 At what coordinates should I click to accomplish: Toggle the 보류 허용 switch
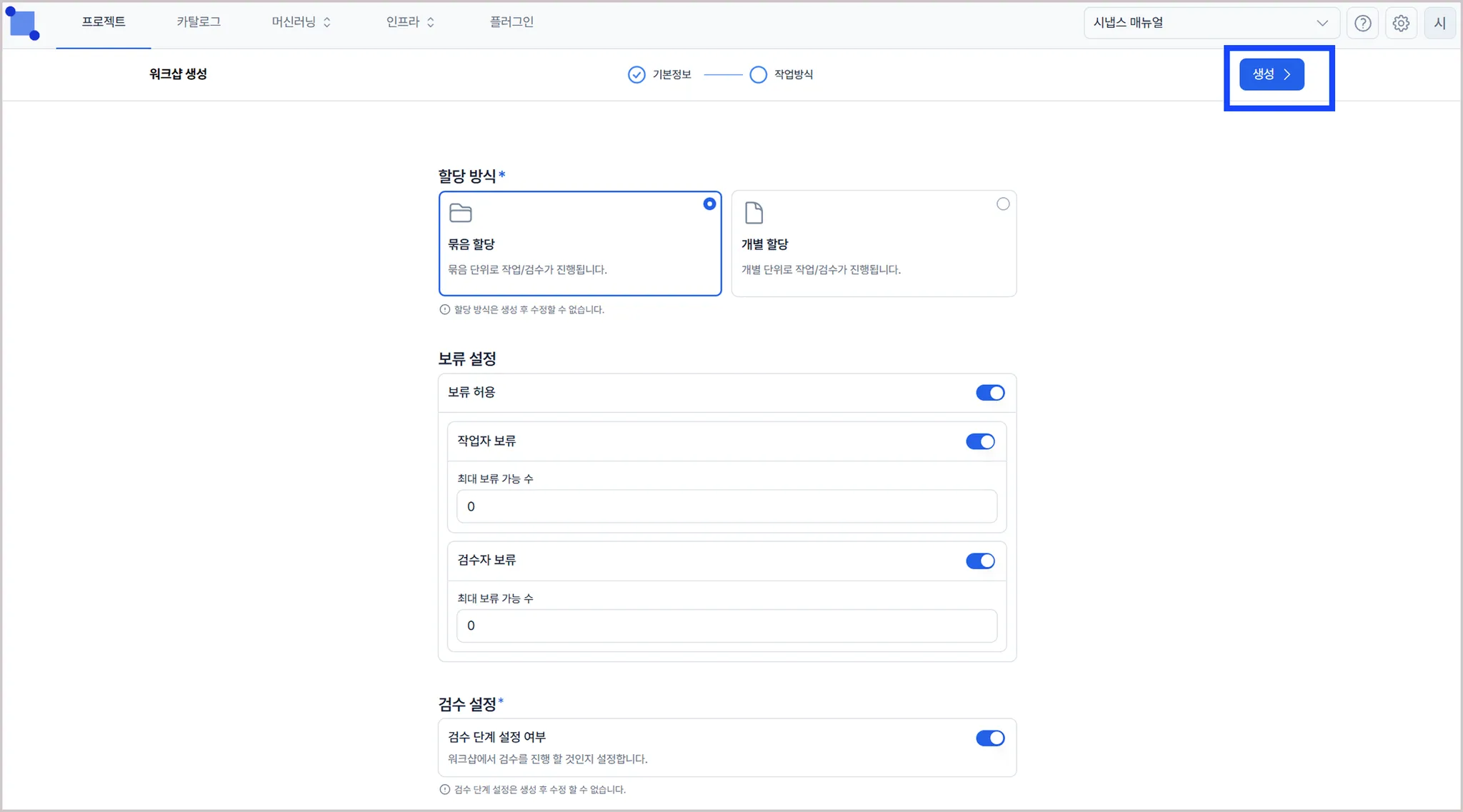(x=989, y=393)
